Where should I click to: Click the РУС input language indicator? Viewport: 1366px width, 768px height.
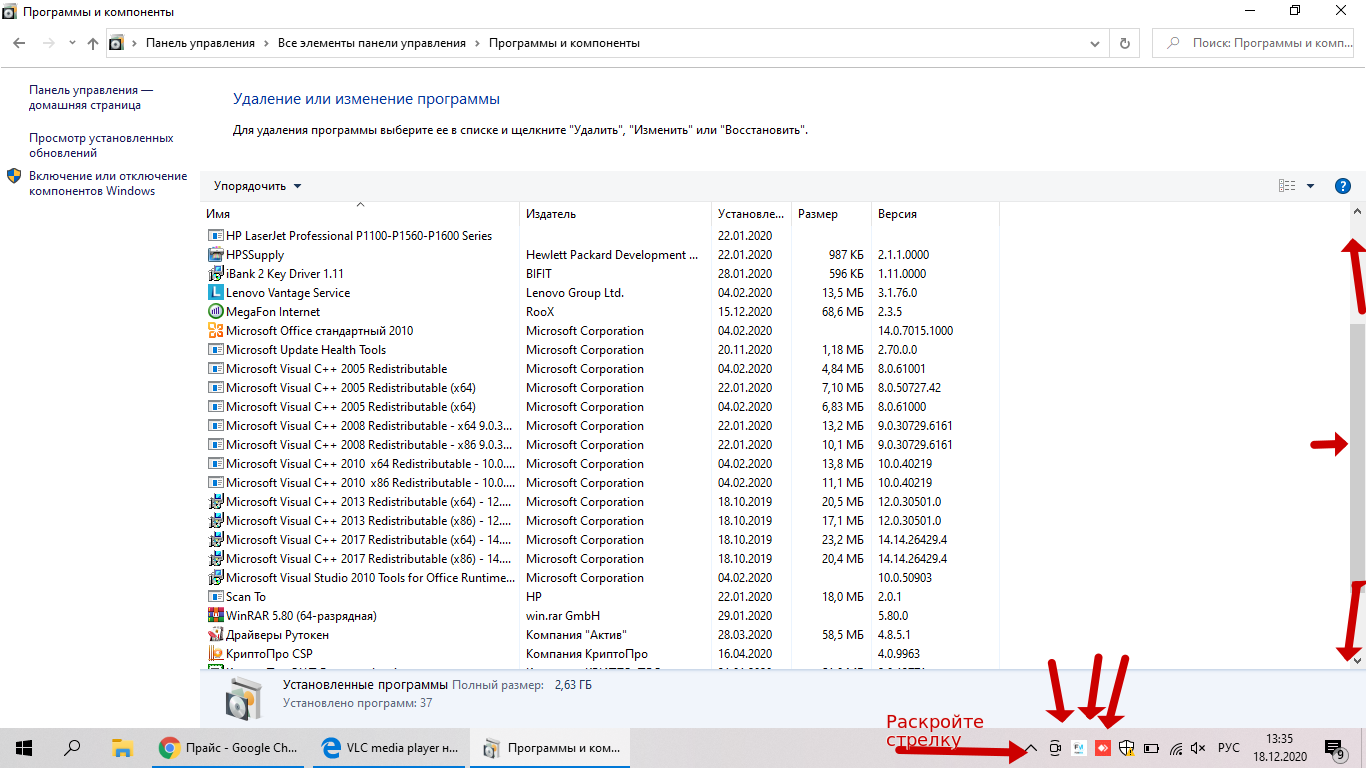[1229, 748]
